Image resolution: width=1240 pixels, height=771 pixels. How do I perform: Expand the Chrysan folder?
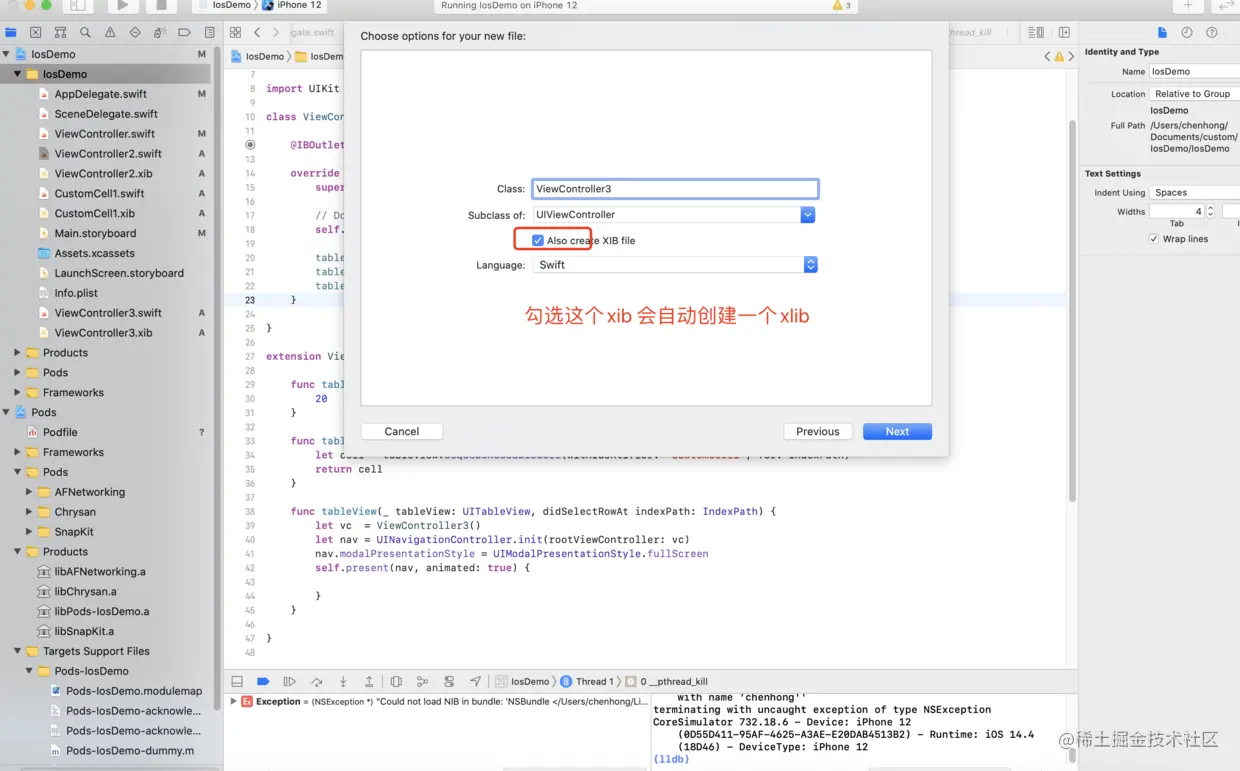pyautogui.click(x=29, y=512)
